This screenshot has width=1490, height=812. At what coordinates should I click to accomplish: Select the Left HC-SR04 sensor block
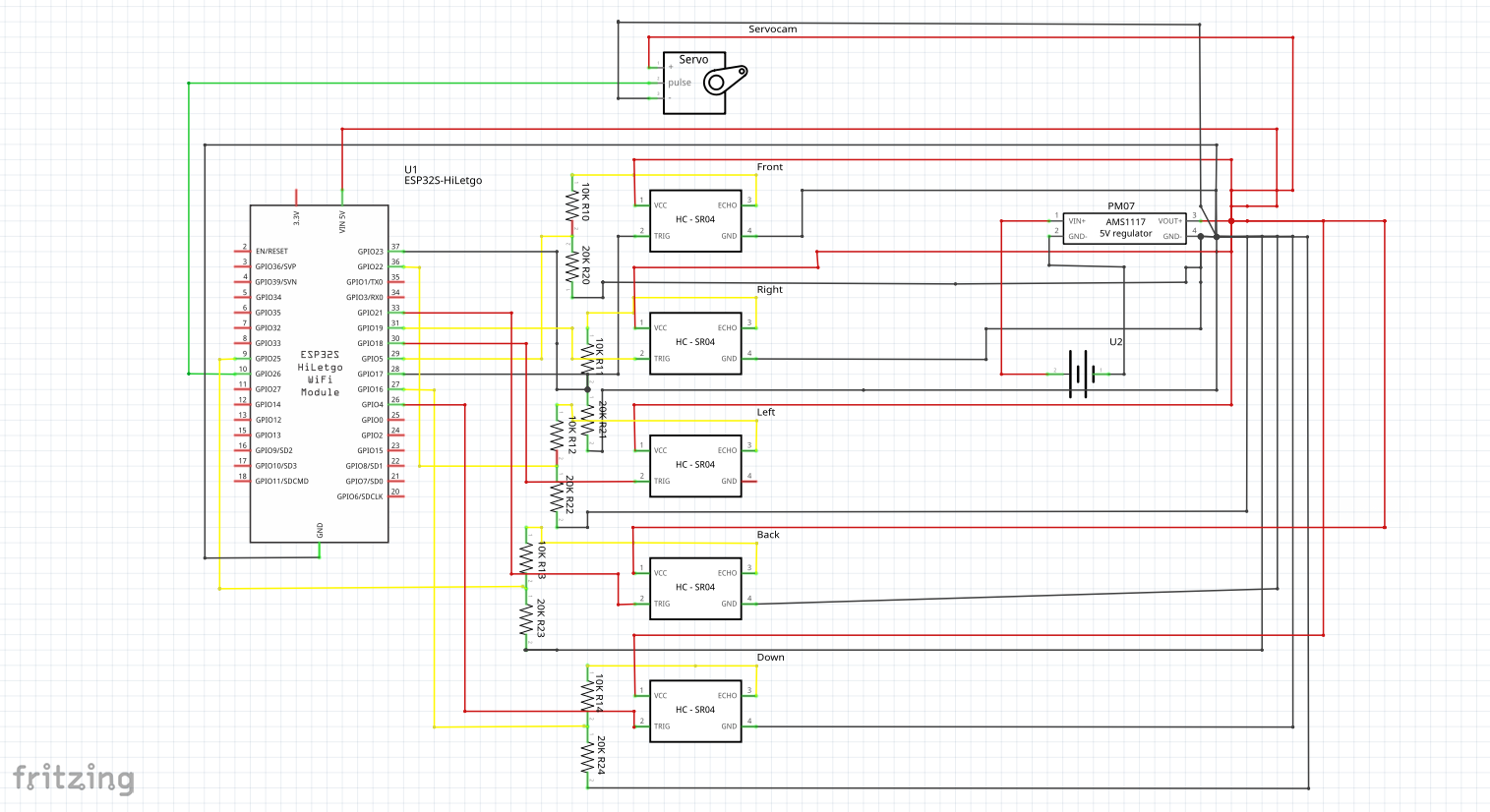(695, 466)
